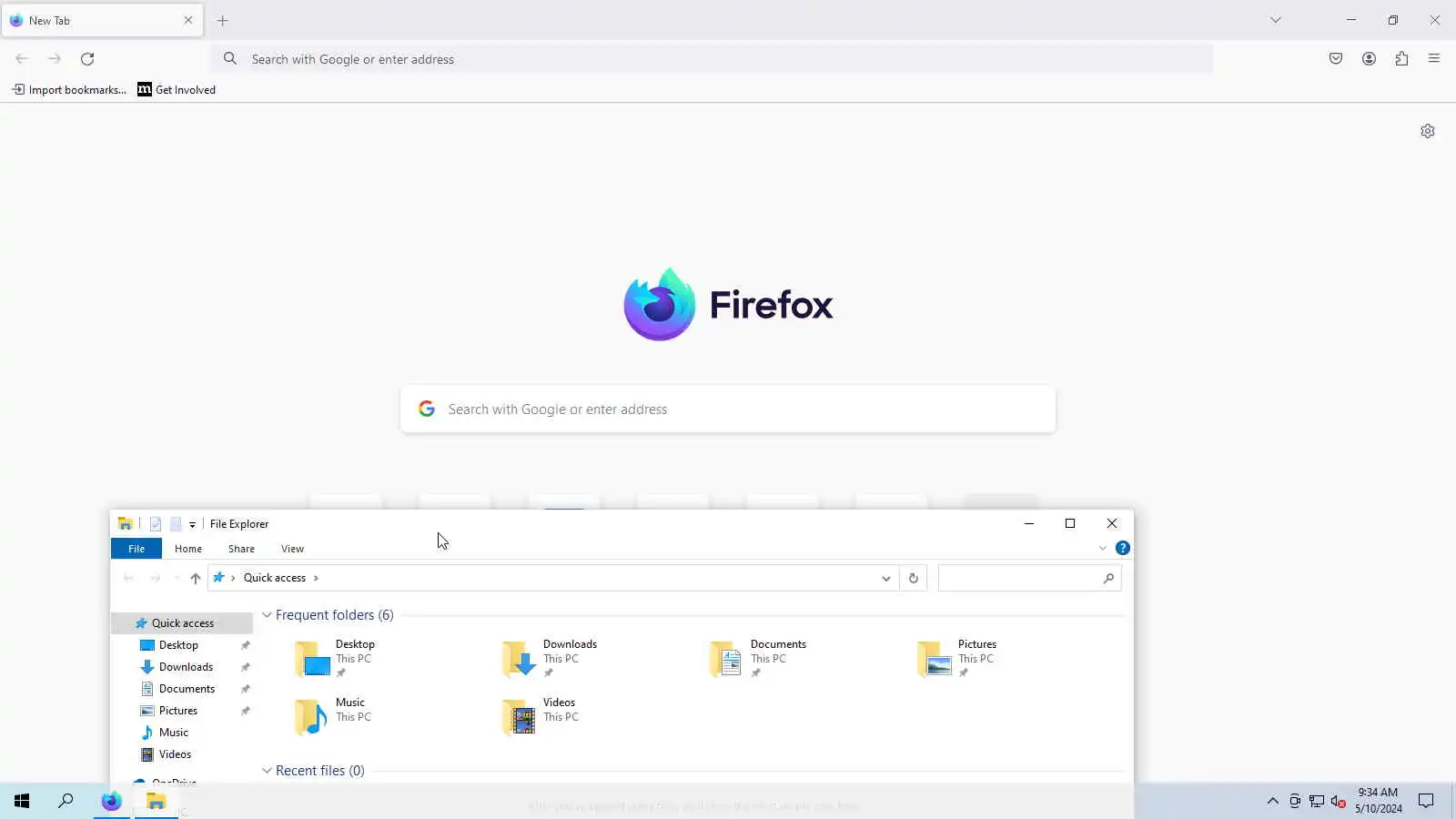Select the Pictures frequent folder icon
Screen dimensions: 1456x819
click(934, 659)
